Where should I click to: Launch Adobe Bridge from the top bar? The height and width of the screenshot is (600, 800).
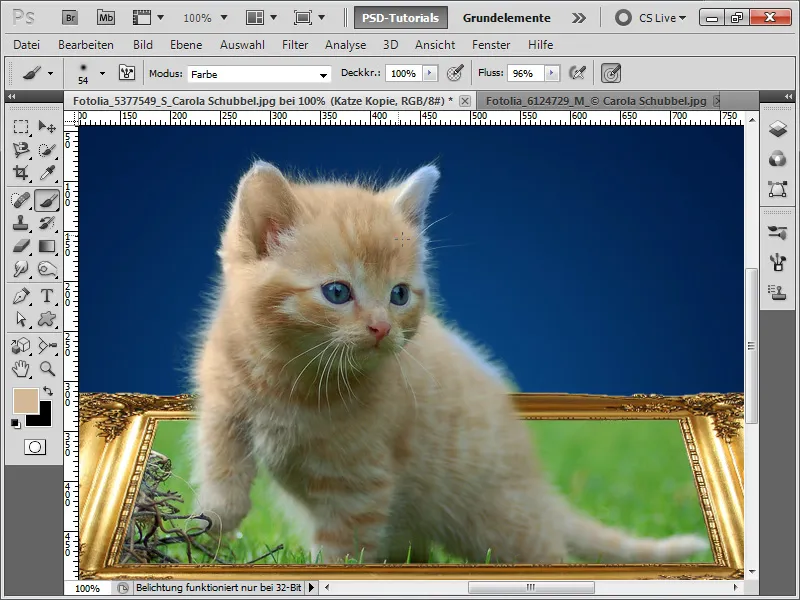click(69, 17)
